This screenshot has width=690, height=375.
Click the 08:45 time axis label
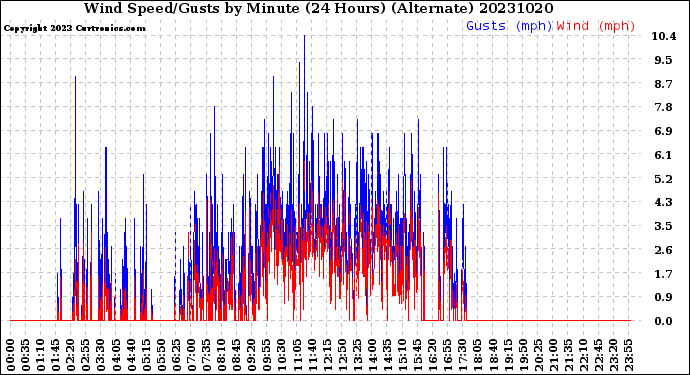[237, 354]
